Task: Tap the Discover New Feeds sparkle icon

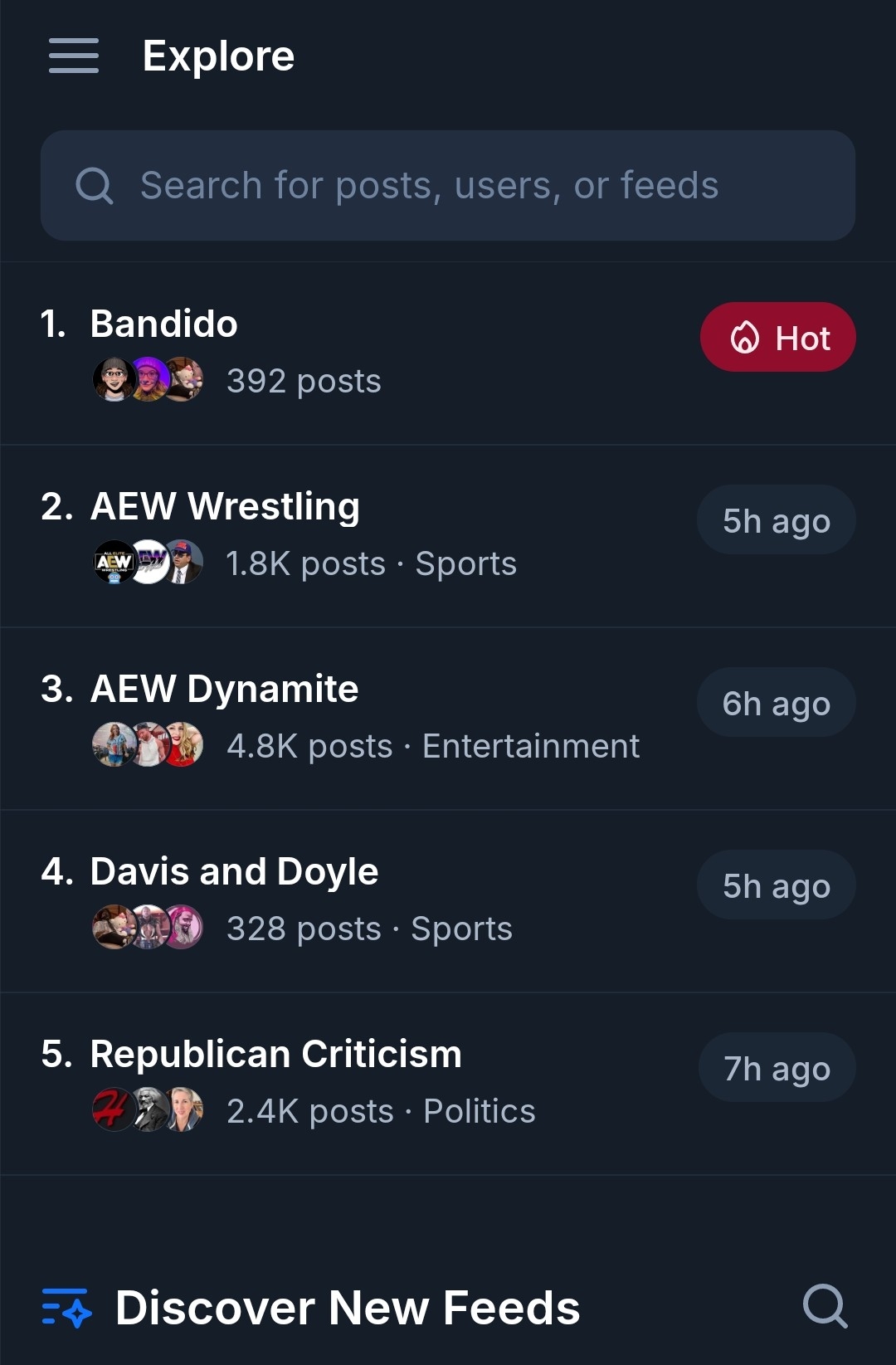Action: pos(66,1308)
